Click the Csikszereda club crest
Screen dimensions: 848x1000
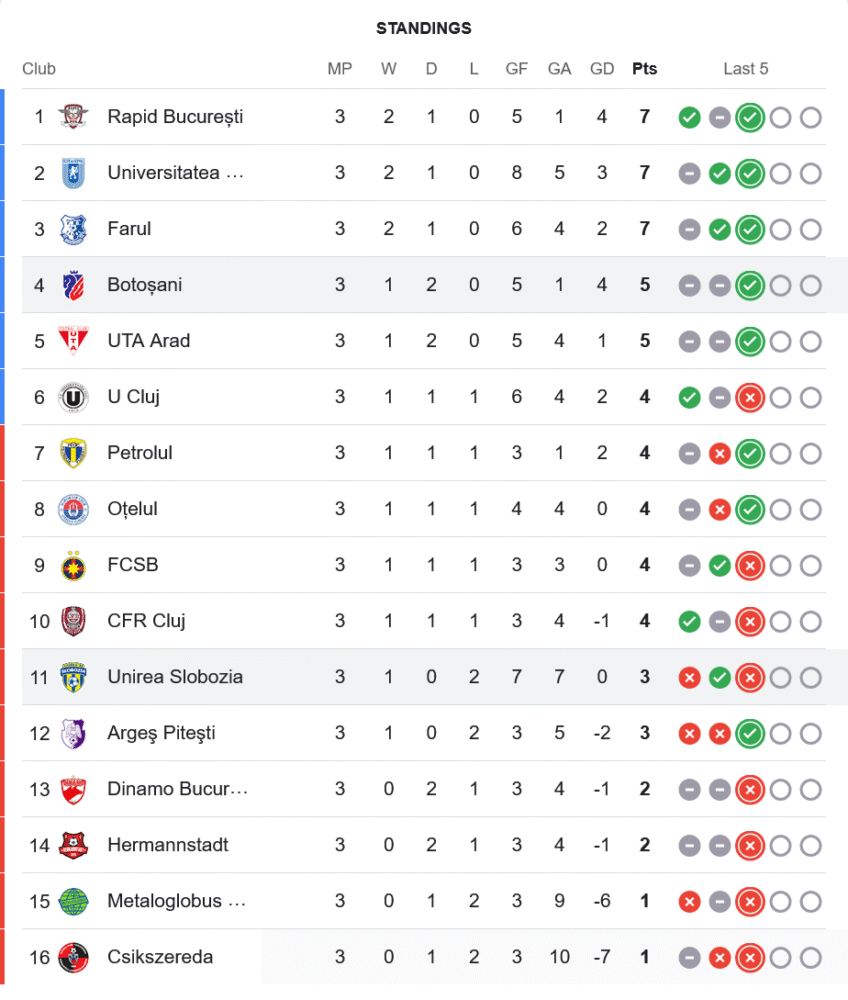pos(73,957)
